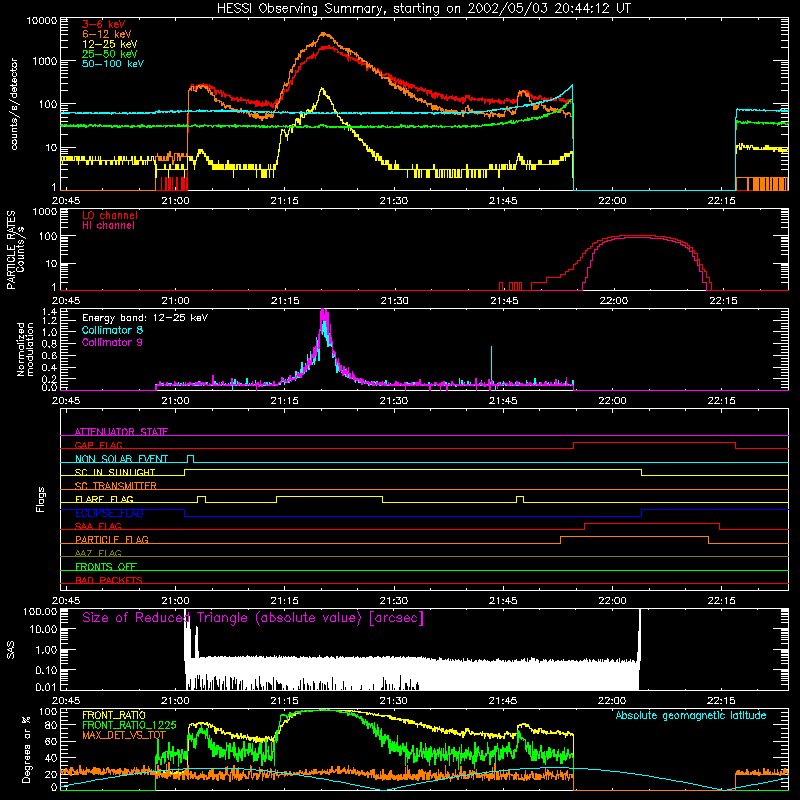Image resolution: width=800 pixels, height=800 pixels.
Task: Click the "SC_TRANSMITTER" flag label
Action: click(x=116, y=486)
